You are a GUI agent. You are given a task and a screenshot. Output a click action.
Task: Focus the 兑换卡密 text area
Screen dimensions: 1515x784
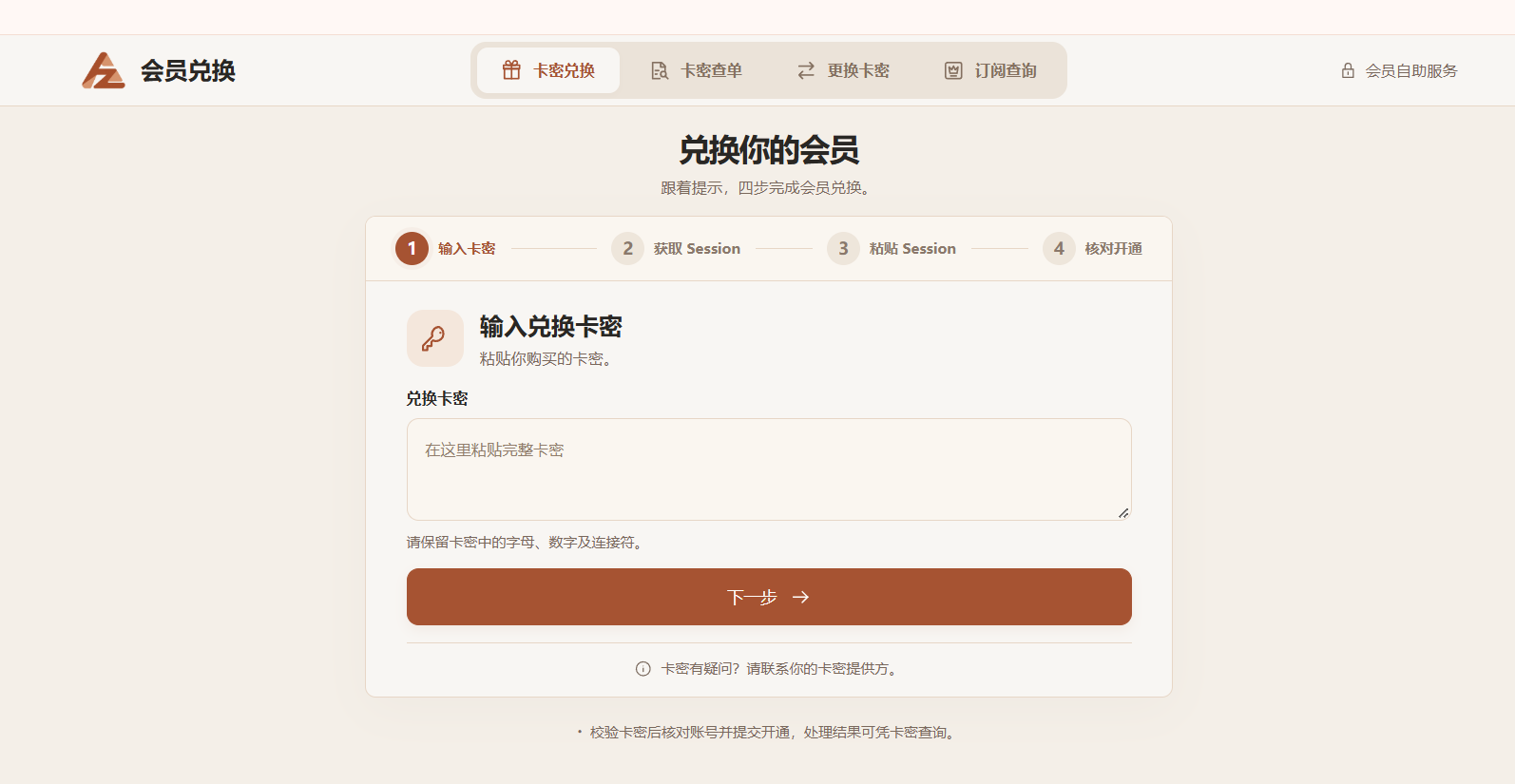coord(769,469)
